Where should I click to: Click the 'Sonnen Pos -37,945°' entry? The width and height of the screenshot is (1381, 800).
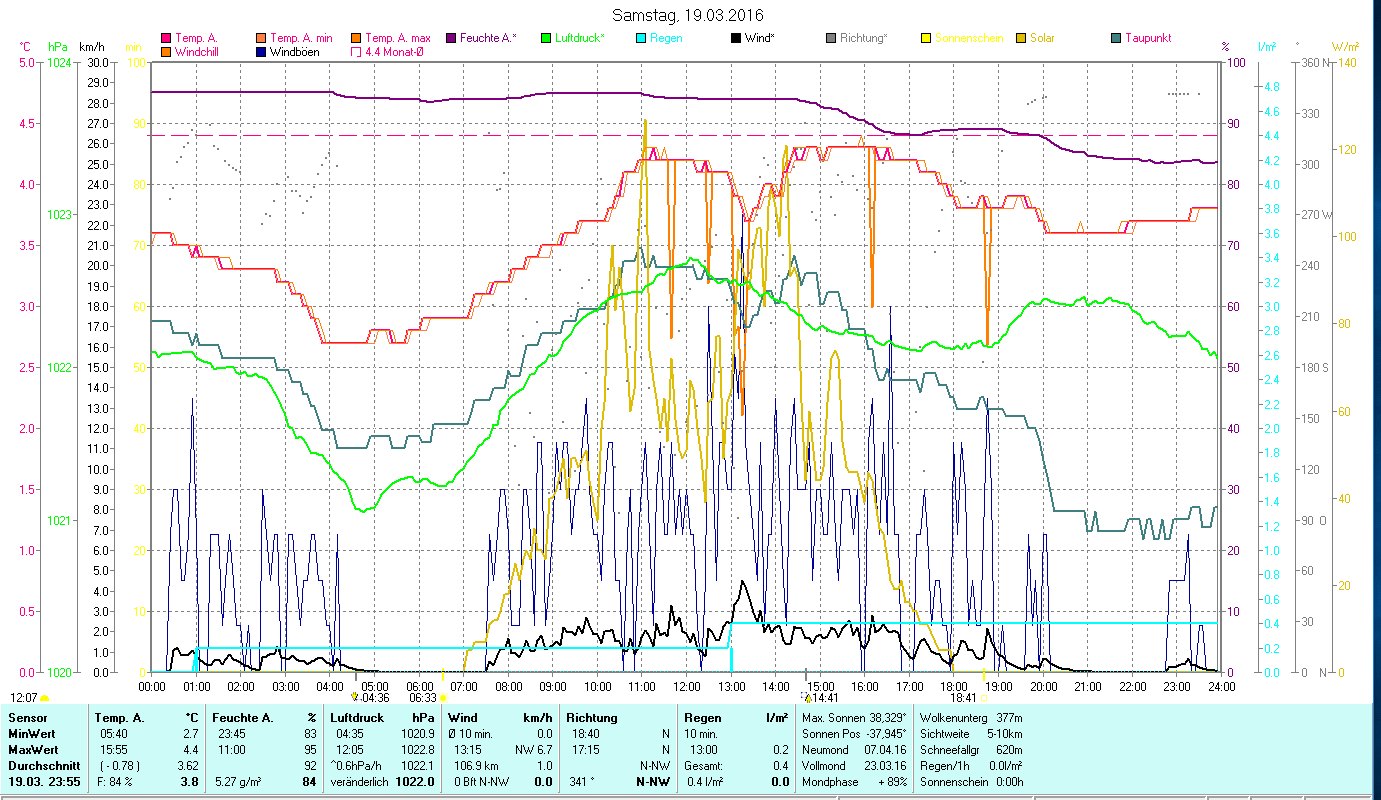pyautogui.click(x=854, y=734)
